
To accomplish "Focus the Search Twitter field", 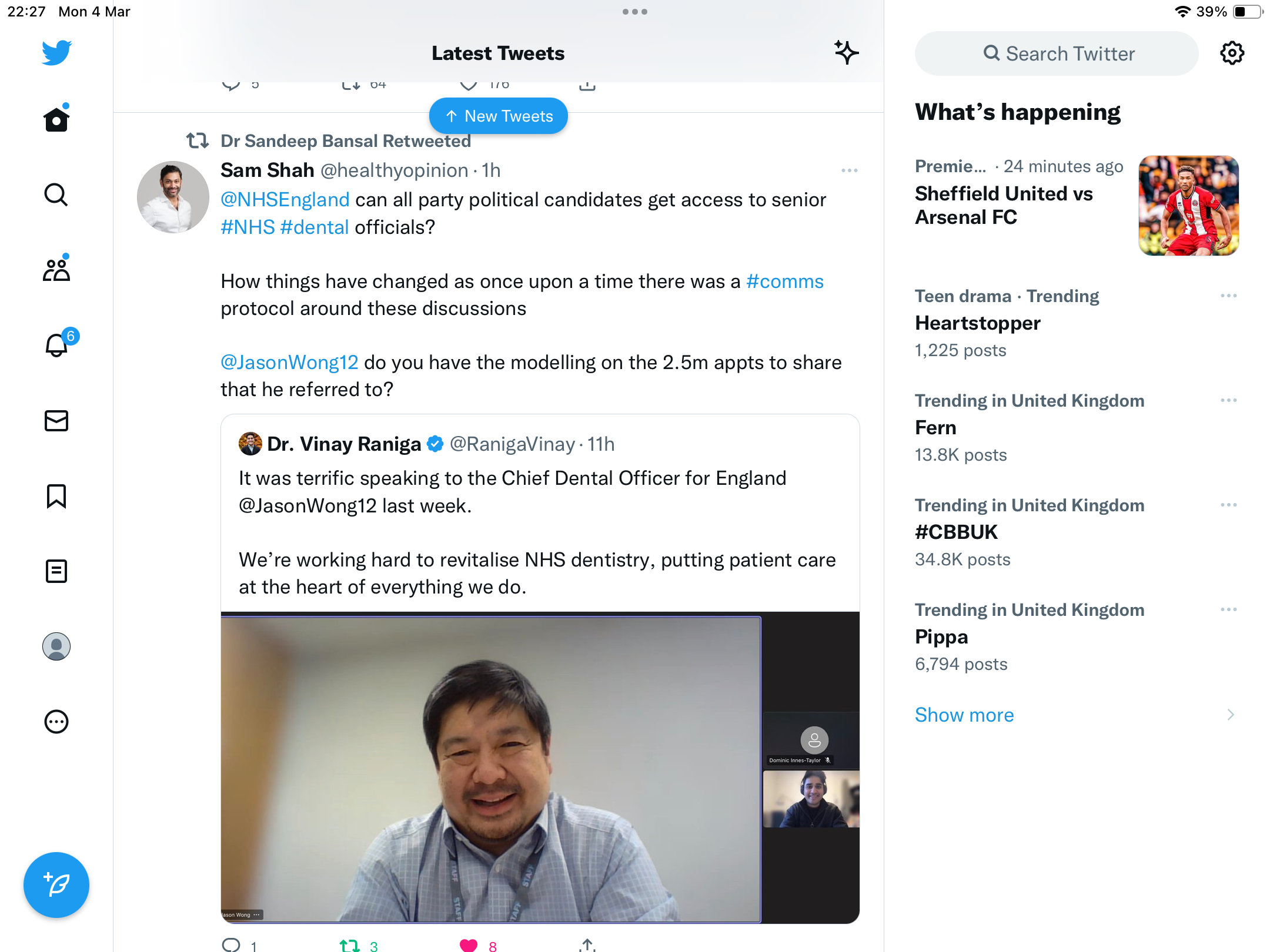I will 1057,53.
